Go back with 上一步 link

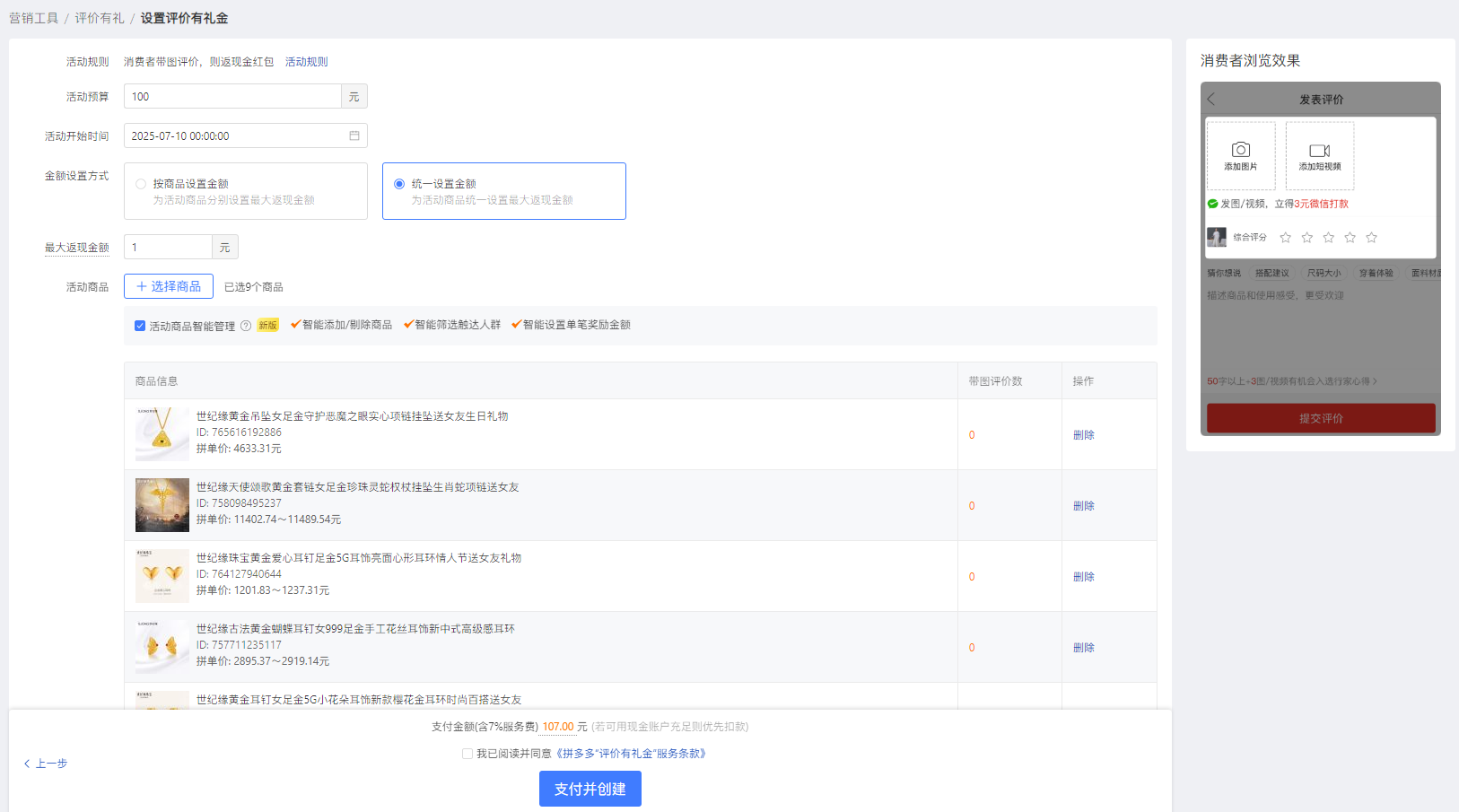46,764
